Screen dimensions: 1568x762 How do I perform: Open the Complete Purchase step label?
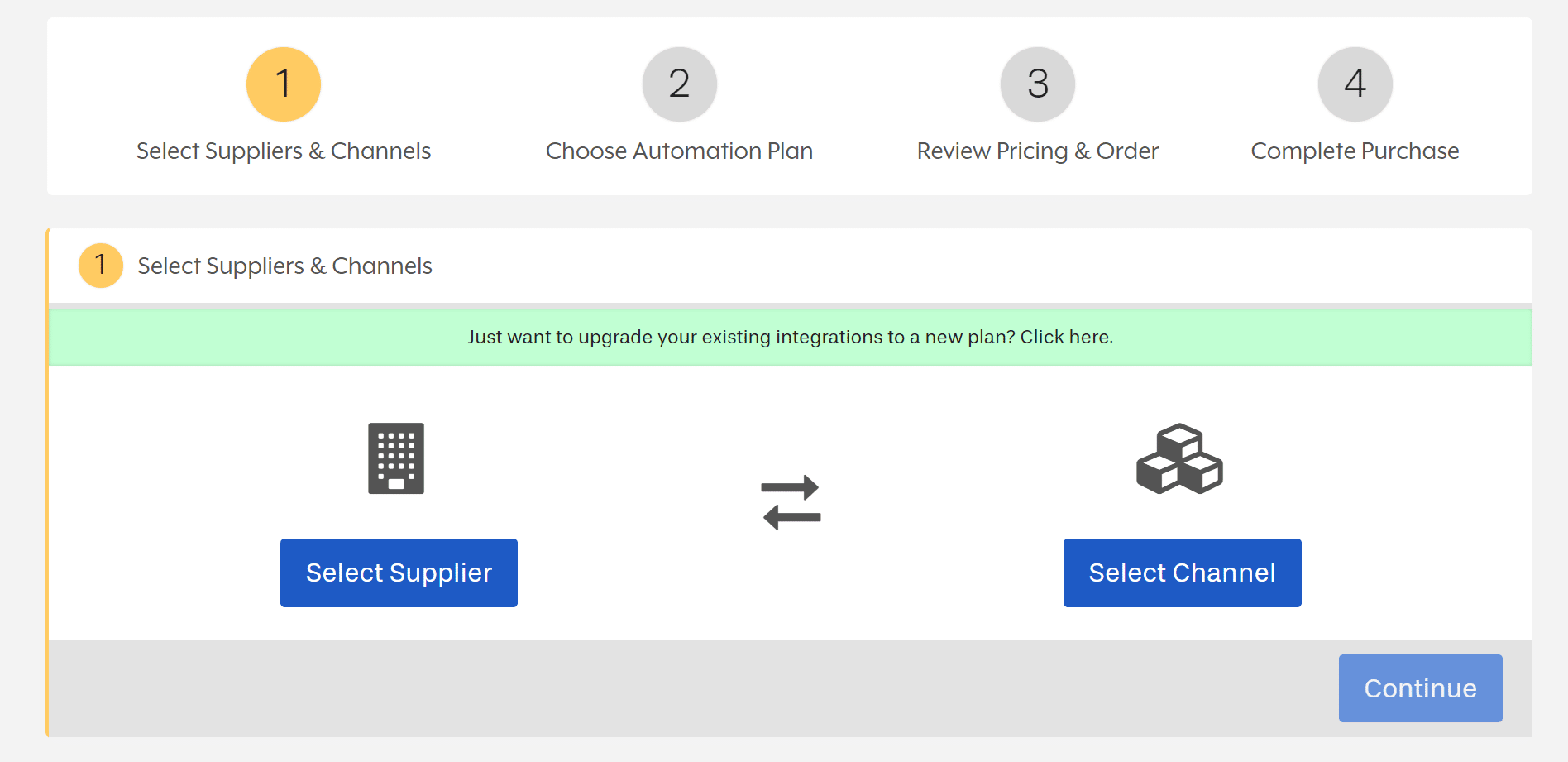click(x=1355, y=151)
